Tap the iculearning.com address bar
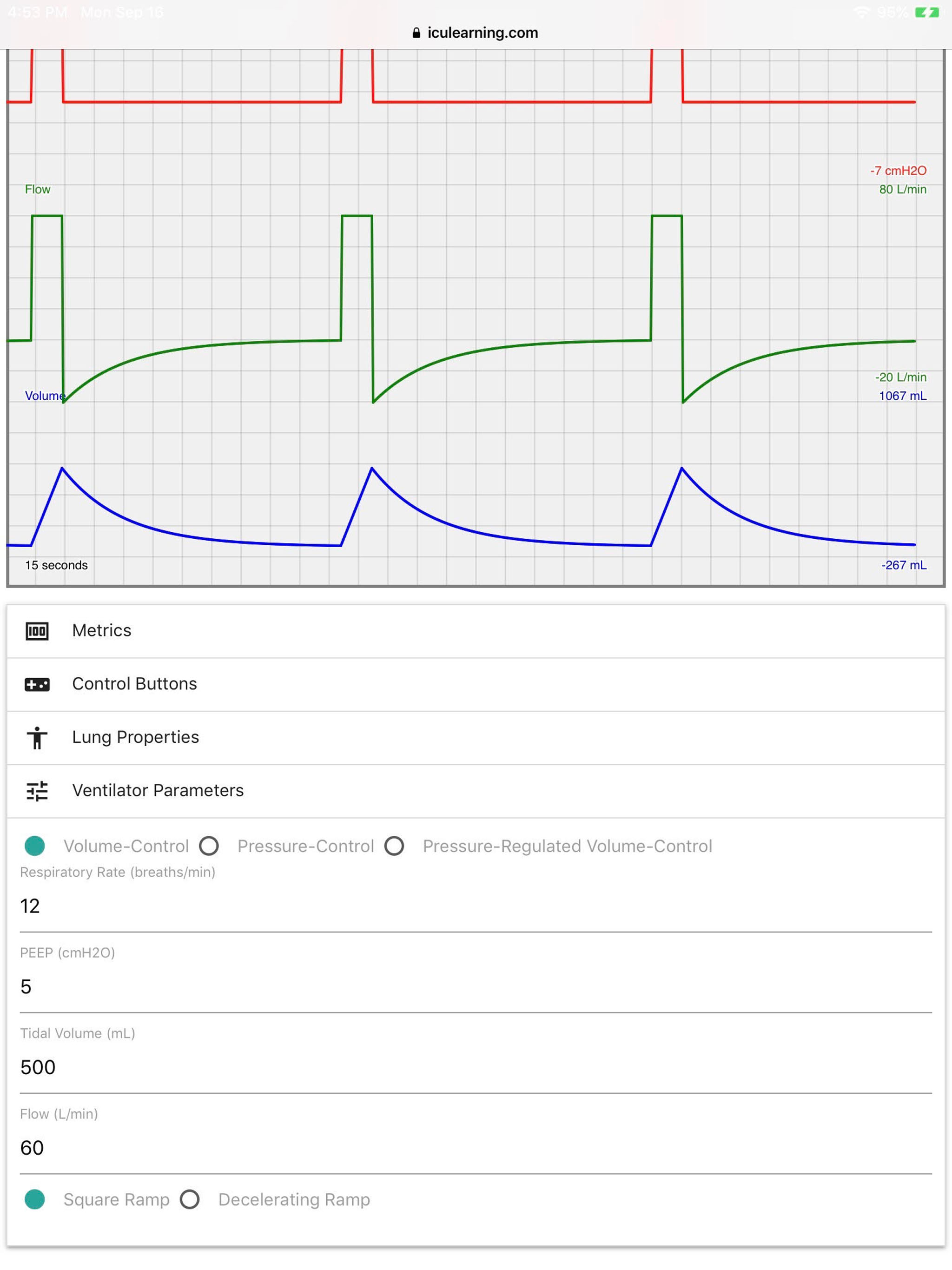 click(x=483, y=33)
